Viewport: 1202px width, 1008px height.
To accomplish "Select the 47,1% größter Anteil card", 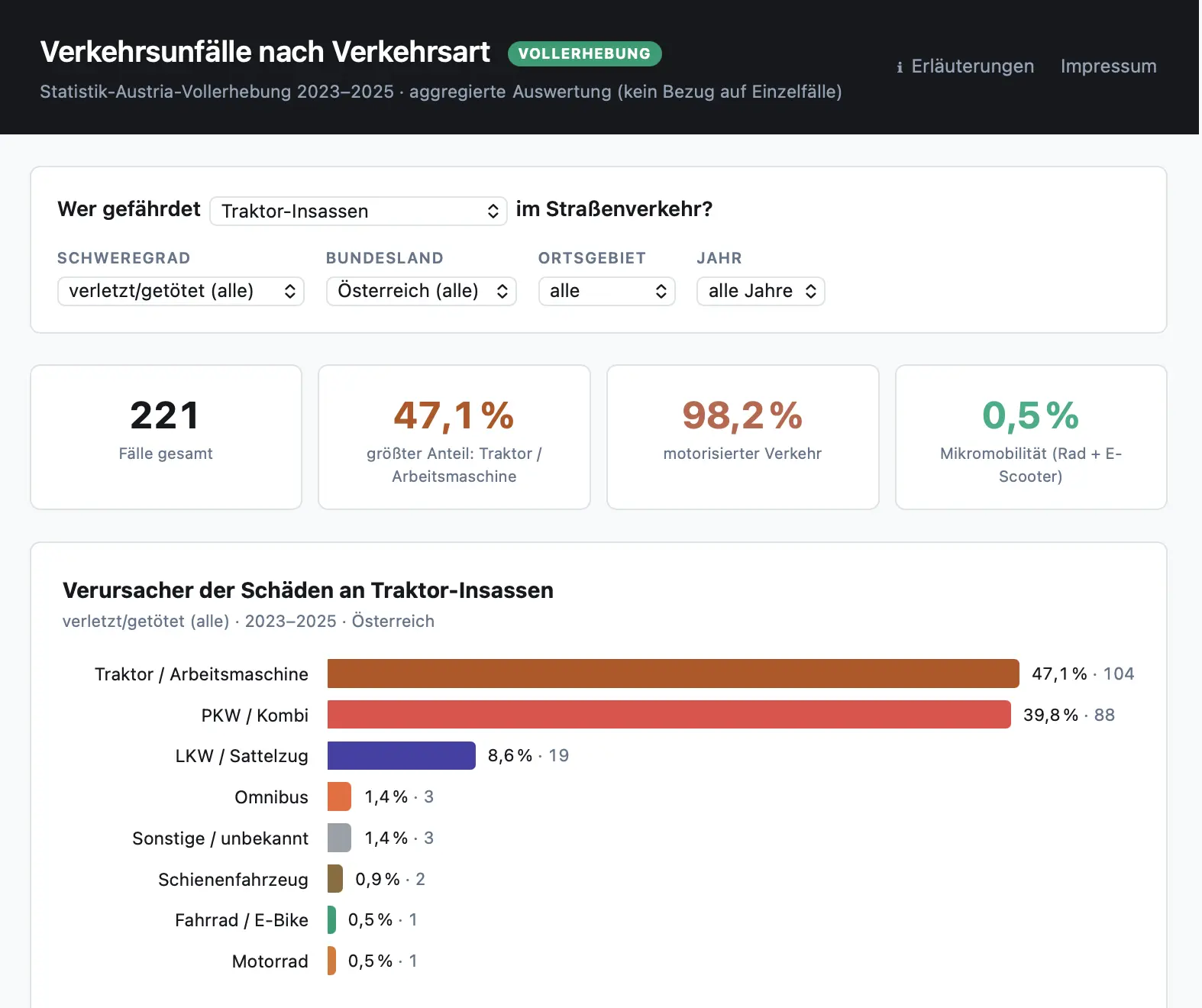I will 454,437.
